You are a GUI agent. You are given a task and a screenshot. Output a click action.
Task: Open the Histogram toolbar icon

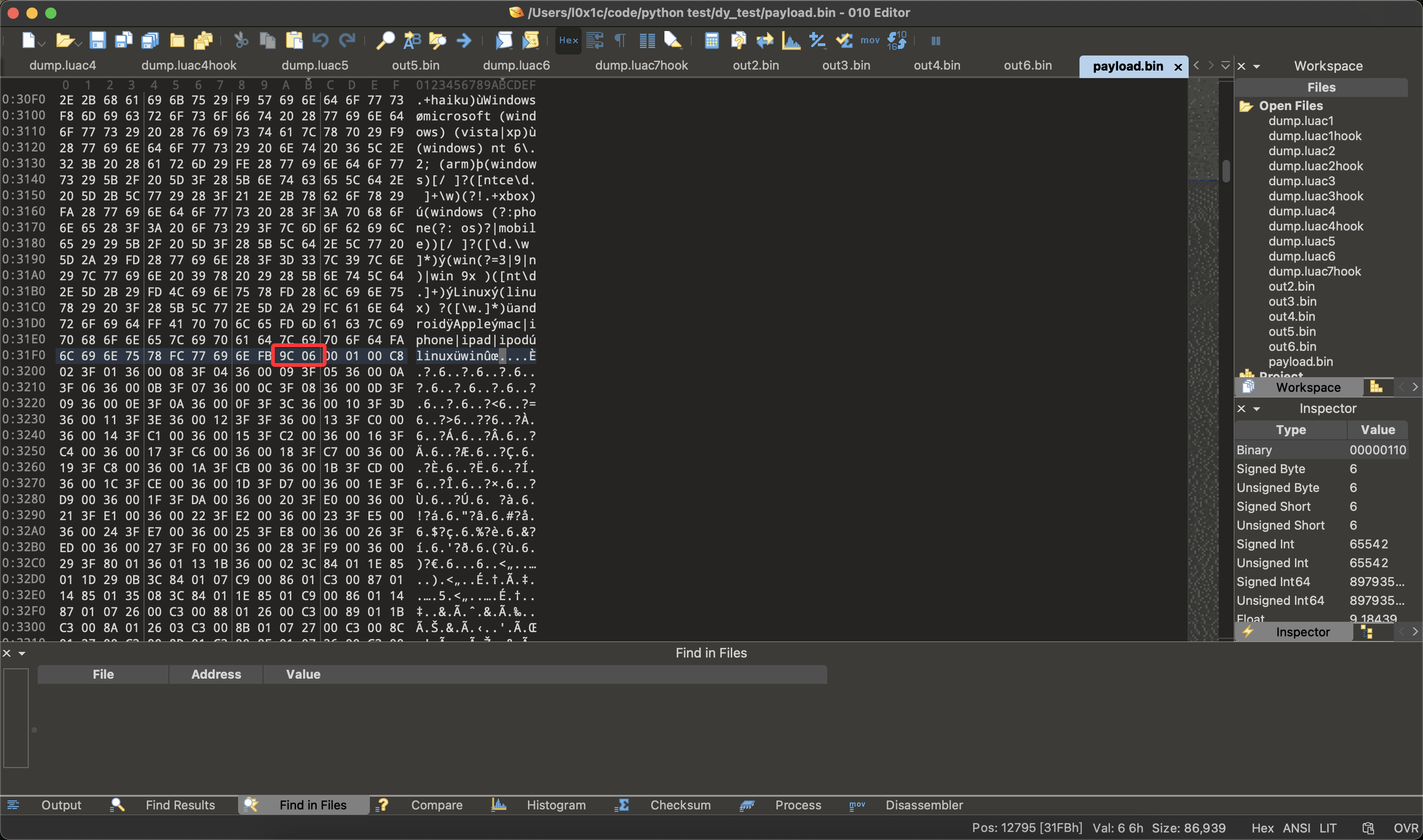click(x=791, y=40)
